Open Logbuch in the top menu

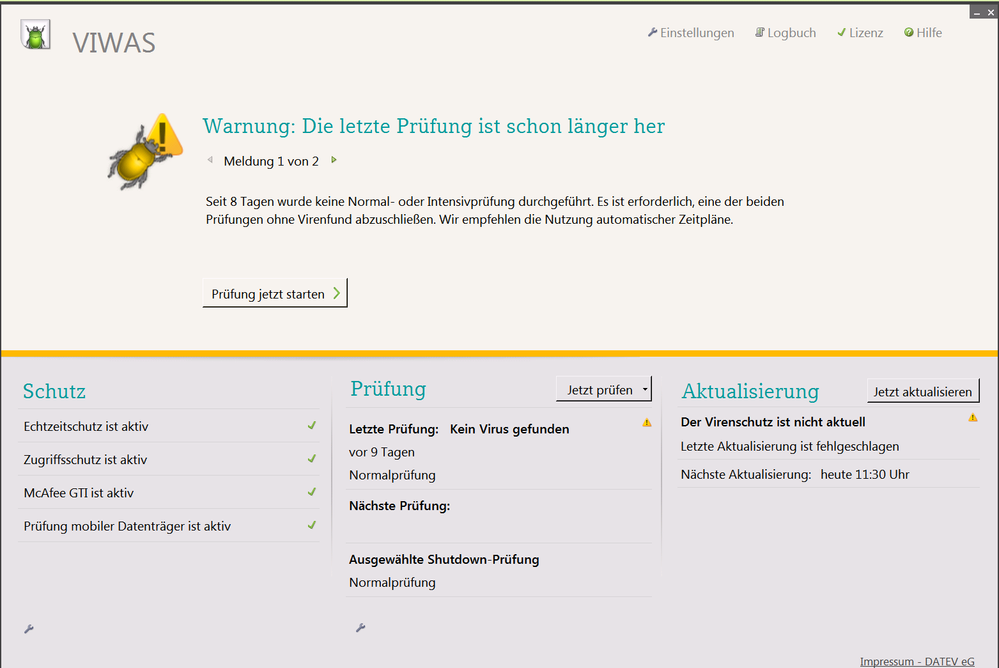click(x=785, y=33)
